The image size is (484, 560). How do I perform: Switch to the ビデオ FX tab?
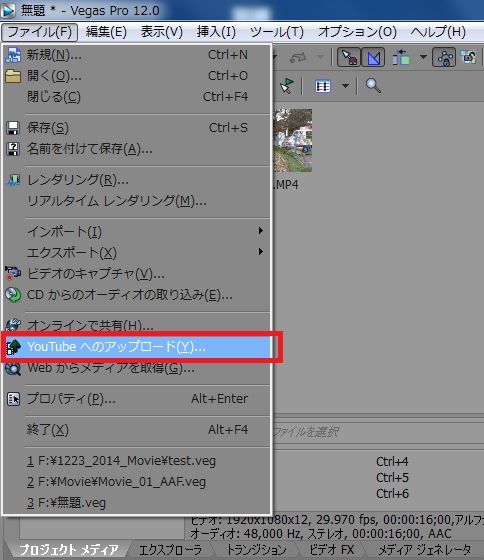(x=331, y=550)
